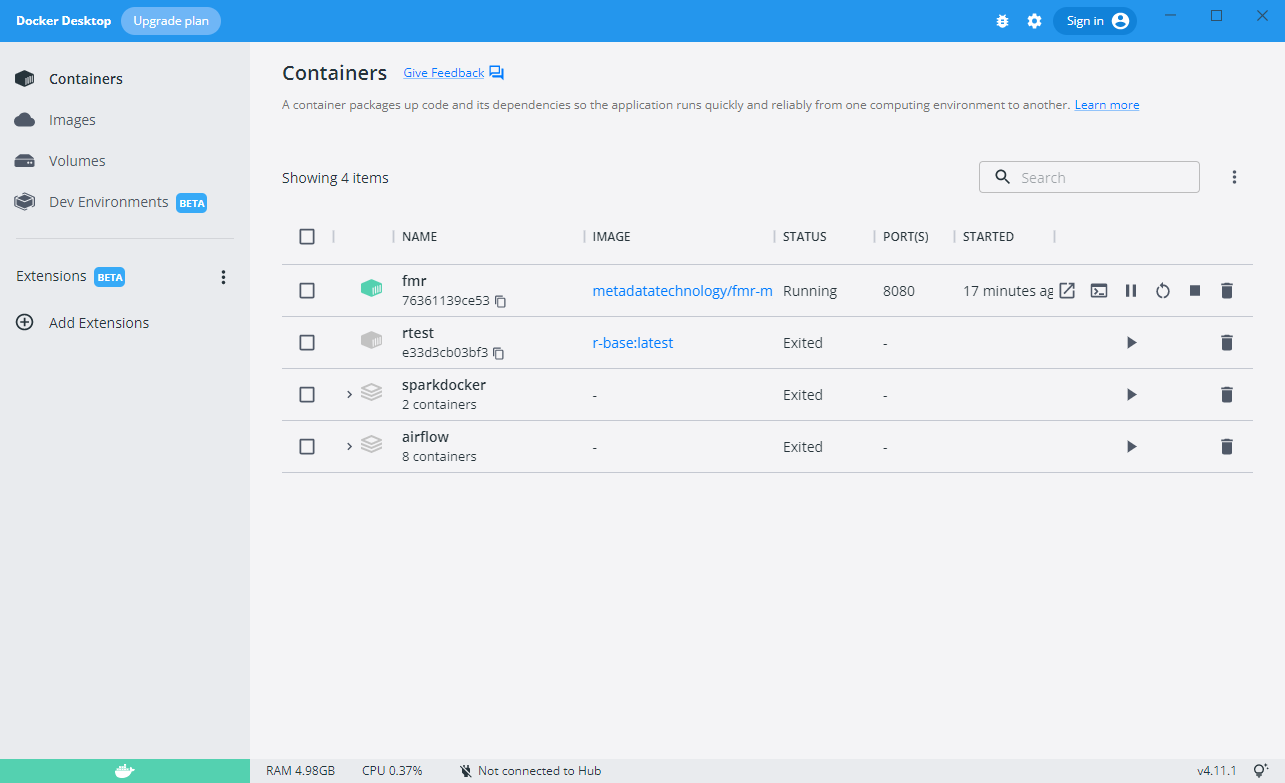Open the metadatatechnology/fmr image link

coord(682,291)
